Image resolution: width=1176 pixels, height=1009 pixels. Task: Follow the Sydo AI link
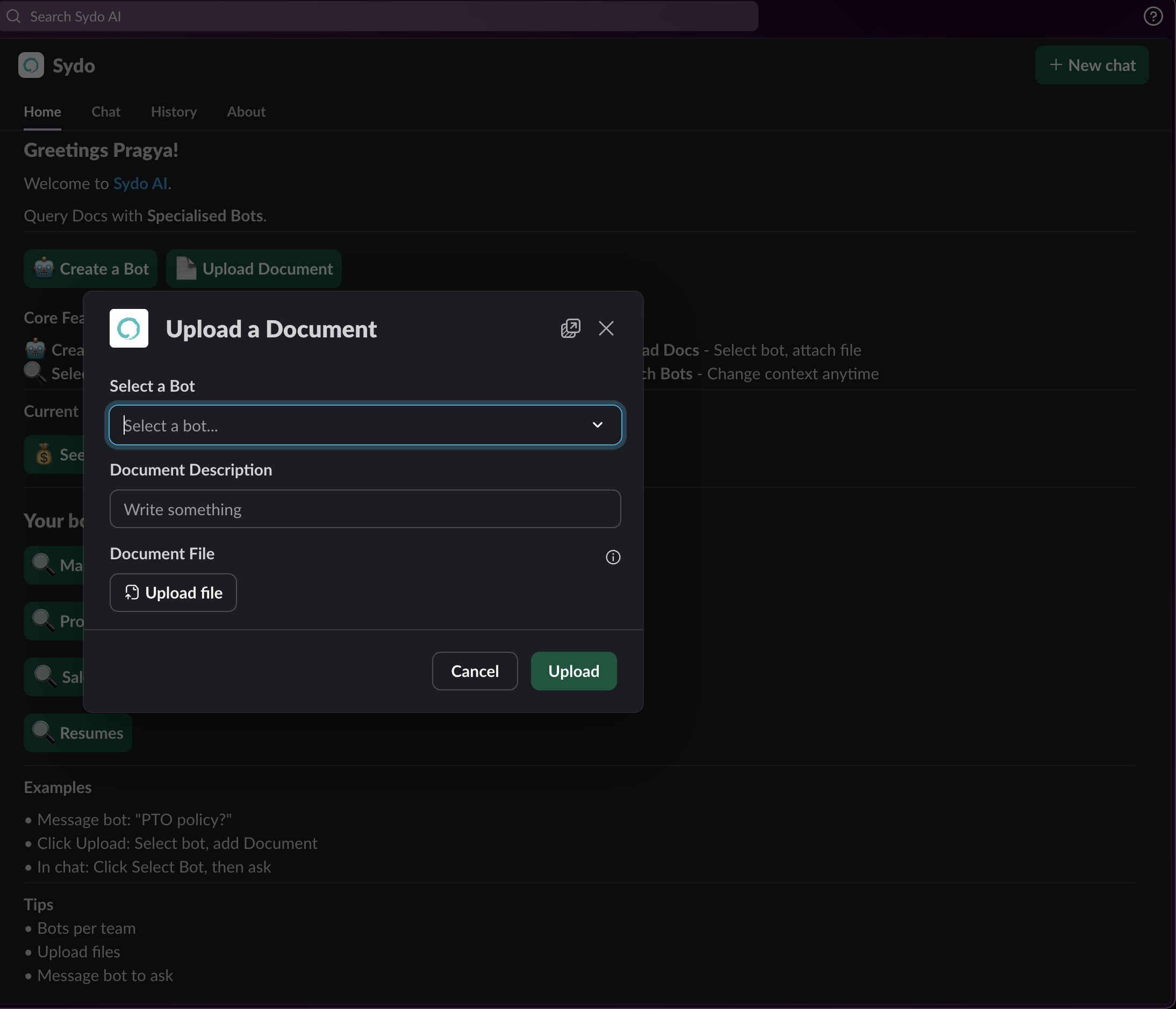click(140, 183)
